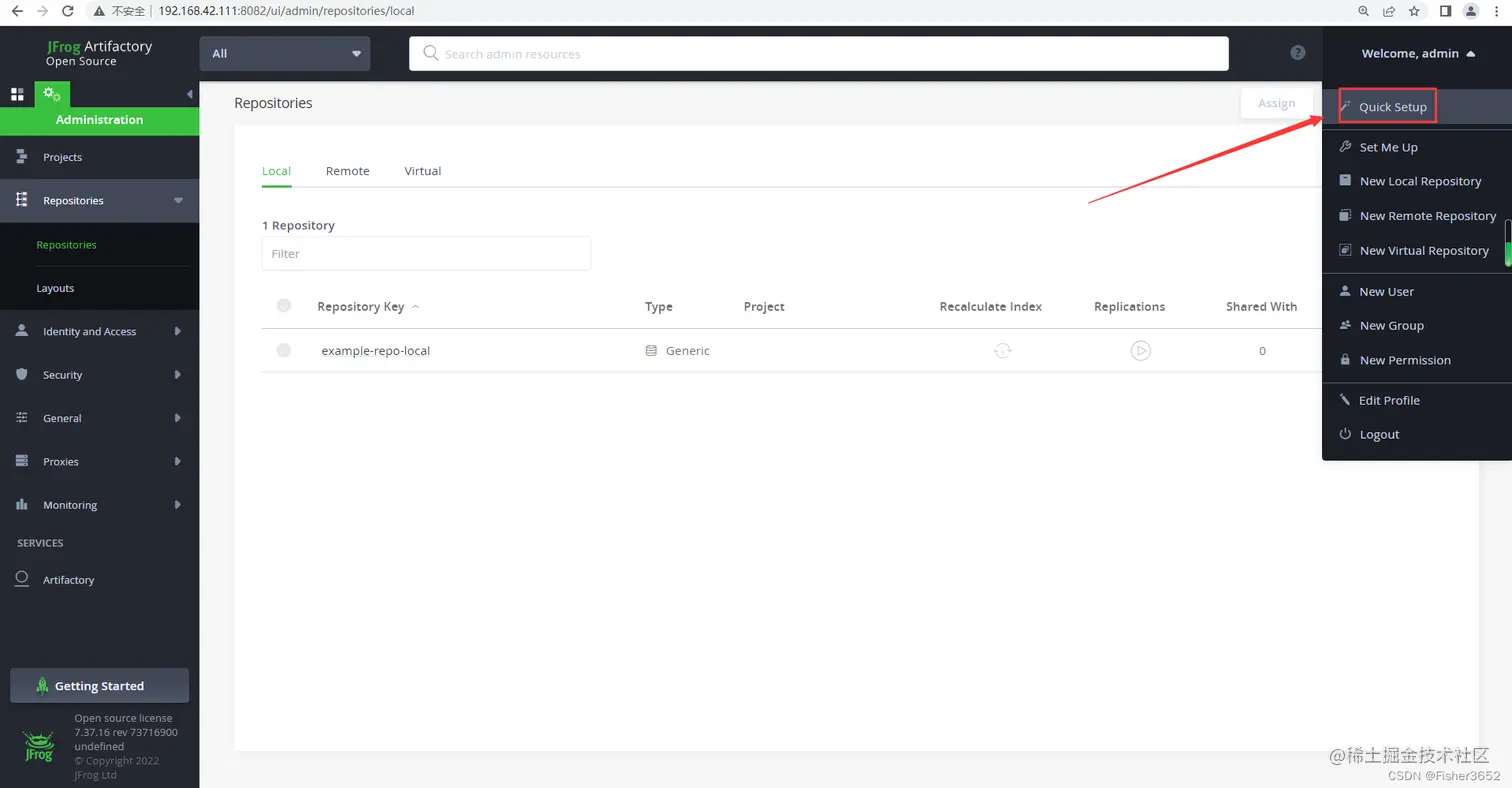The height and width of the screenshot is (788, 1512).
Task: Expand the General section arrow
Action: (x=178, y=418)
